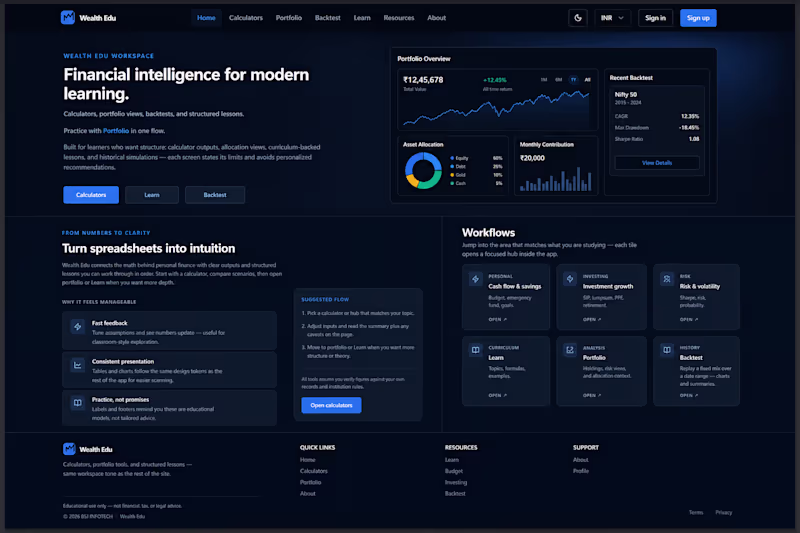Click the Equity legend color dot
The height and width of the screenshot is (533, 800).
452,158
